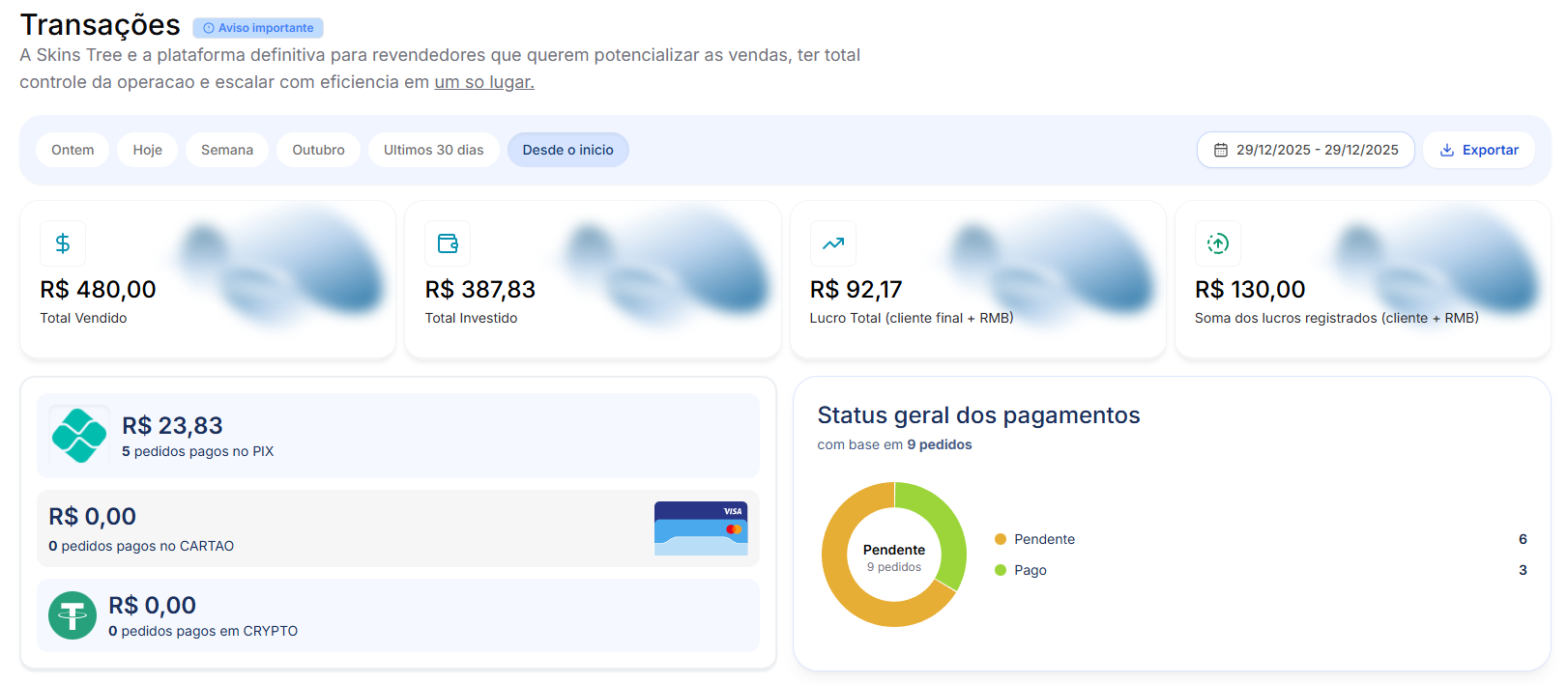Click the Tether crypto coin icon
The image size is (1568, 684).
73,615
